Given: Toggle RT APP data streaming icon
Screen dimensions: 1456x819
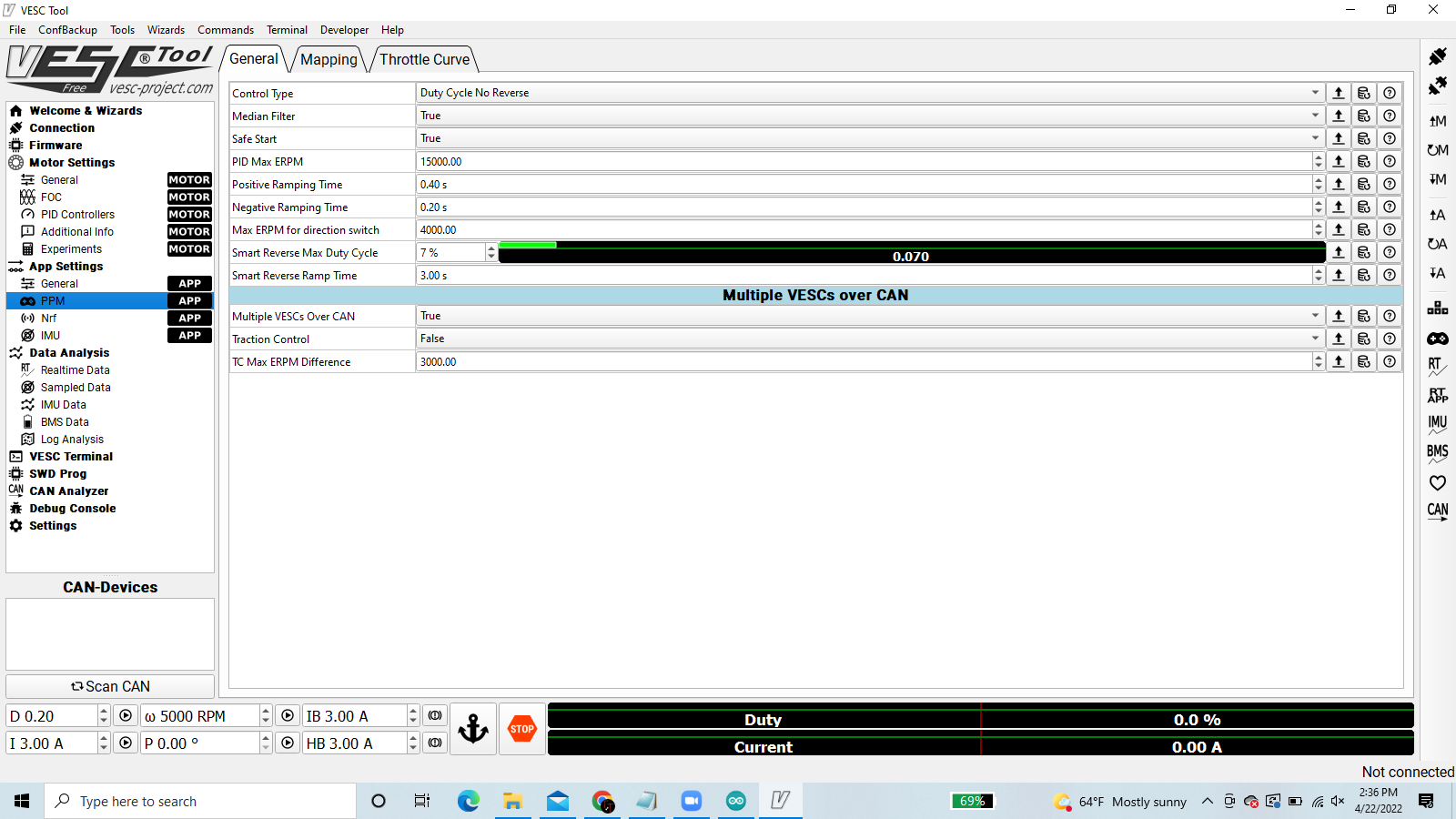Looking at the screenshot, I should point(1438,396).
